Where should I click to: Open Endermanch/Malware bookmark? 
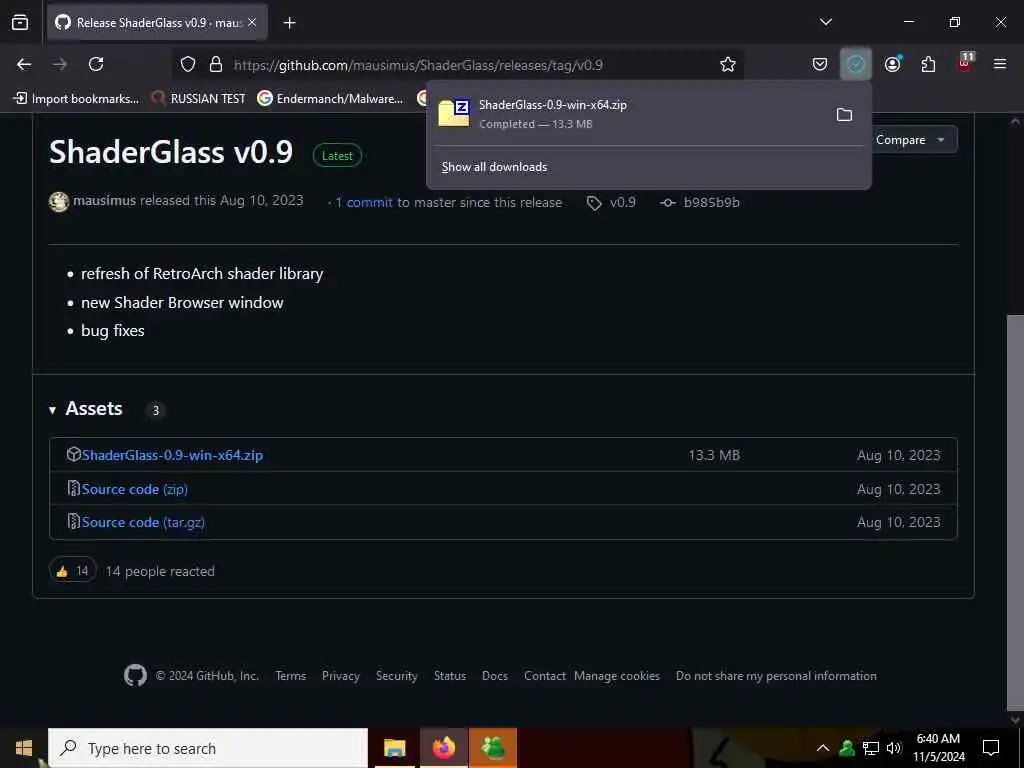coord(330,99)
